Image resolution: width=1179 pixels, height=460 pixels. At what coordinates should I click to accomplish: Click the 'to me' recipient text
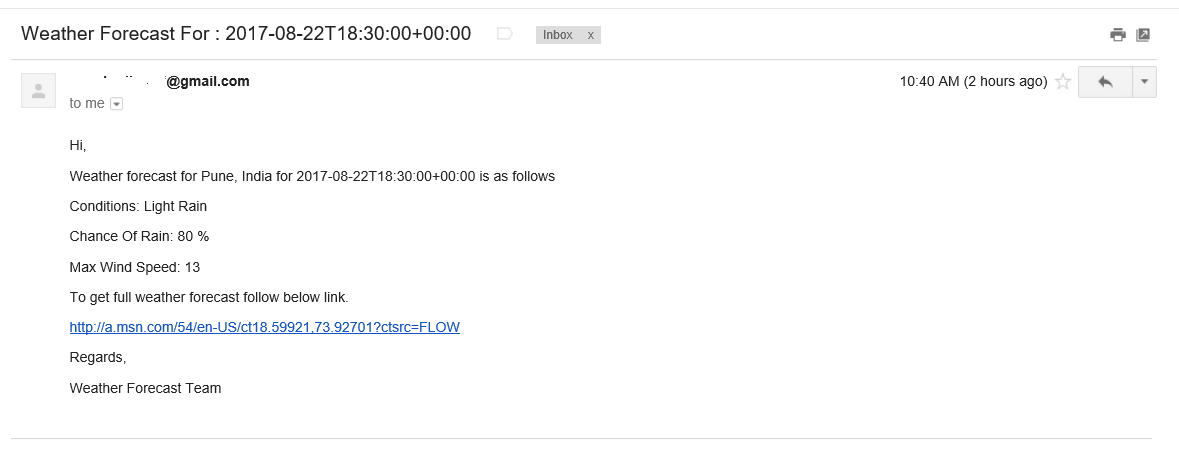coord(87,104)
